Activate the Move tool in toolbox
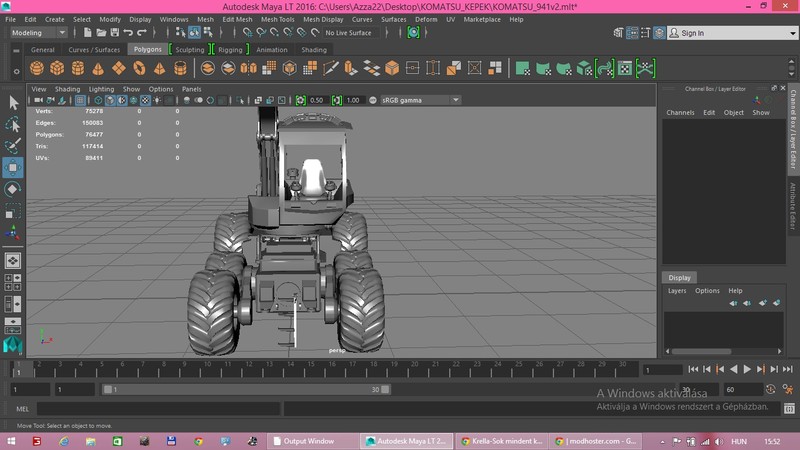 coord(13,167)
